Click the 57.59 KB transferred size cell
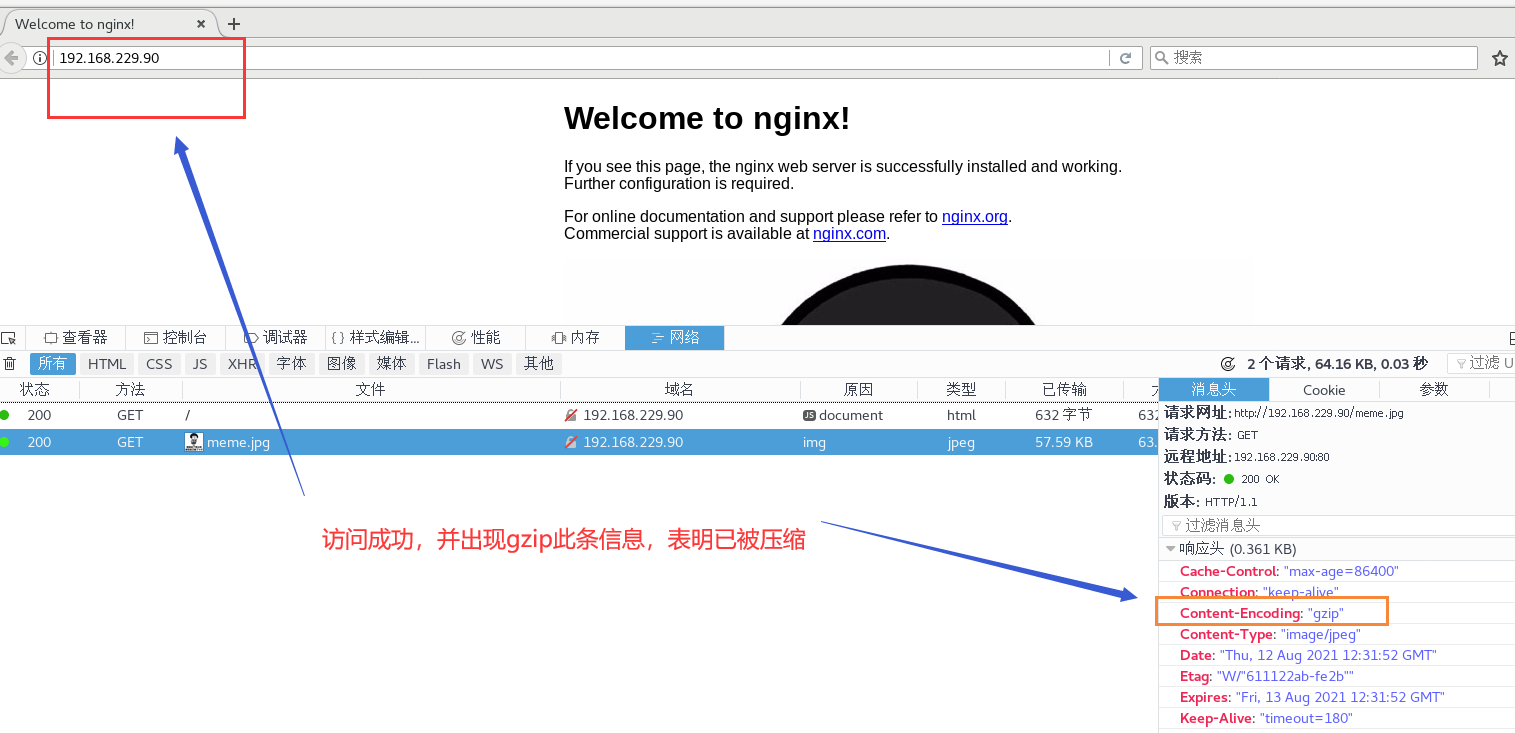 [1064, 442]
